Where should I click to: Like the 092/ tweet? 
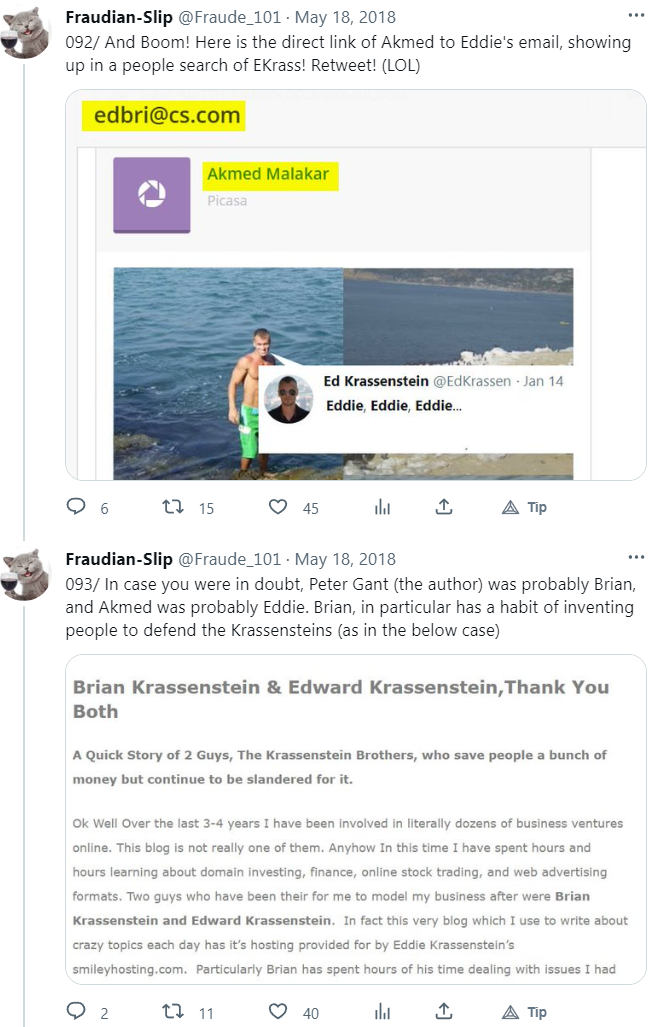coord(278,507)
